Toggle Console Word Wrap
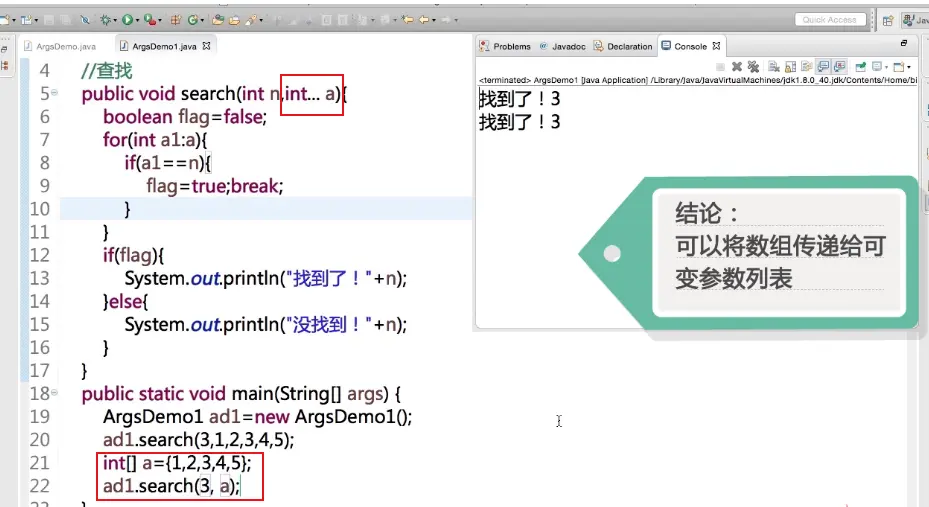 (x=806, y=67)
